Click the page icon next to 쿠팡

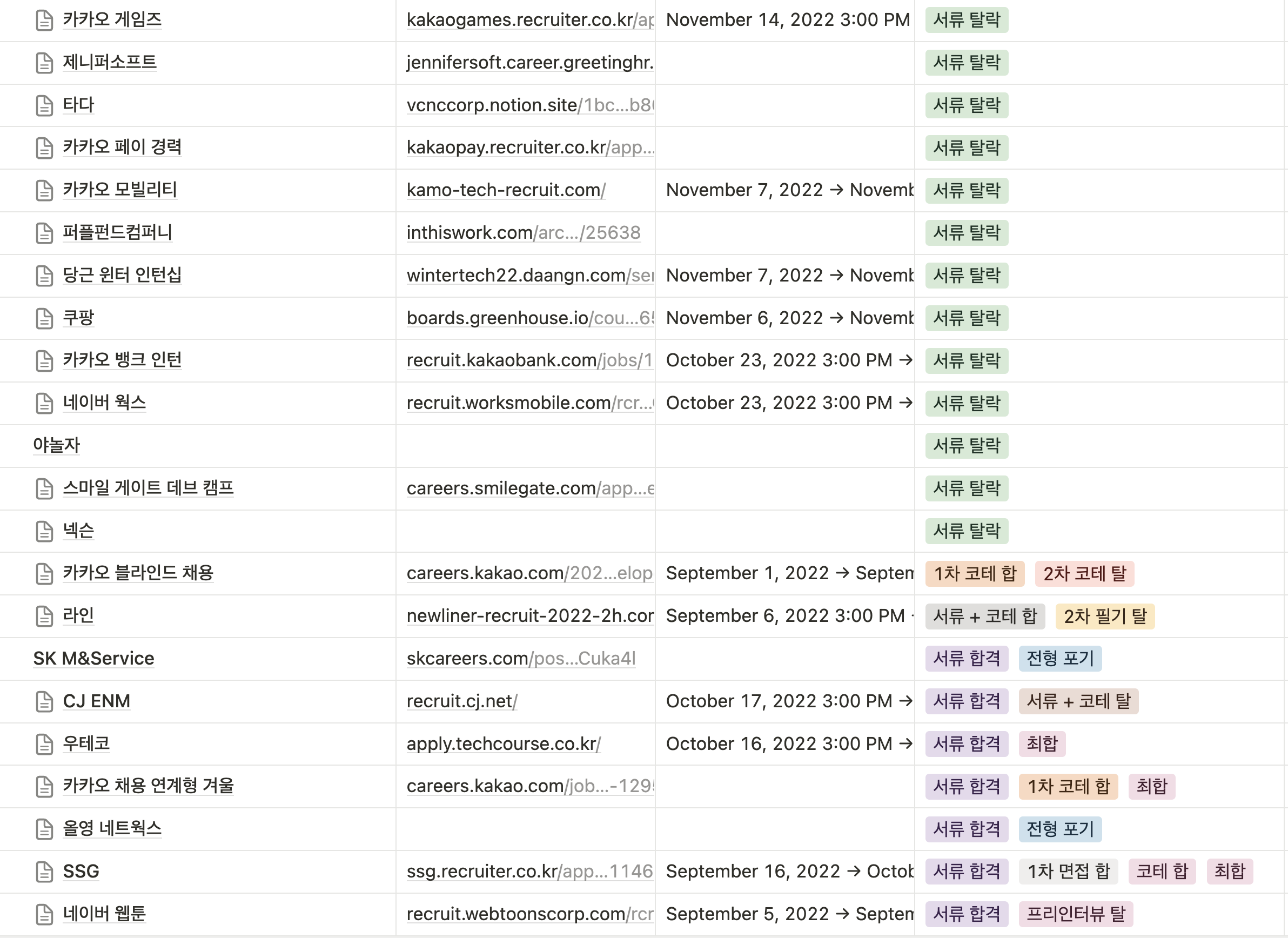click(x=44, y=319)
